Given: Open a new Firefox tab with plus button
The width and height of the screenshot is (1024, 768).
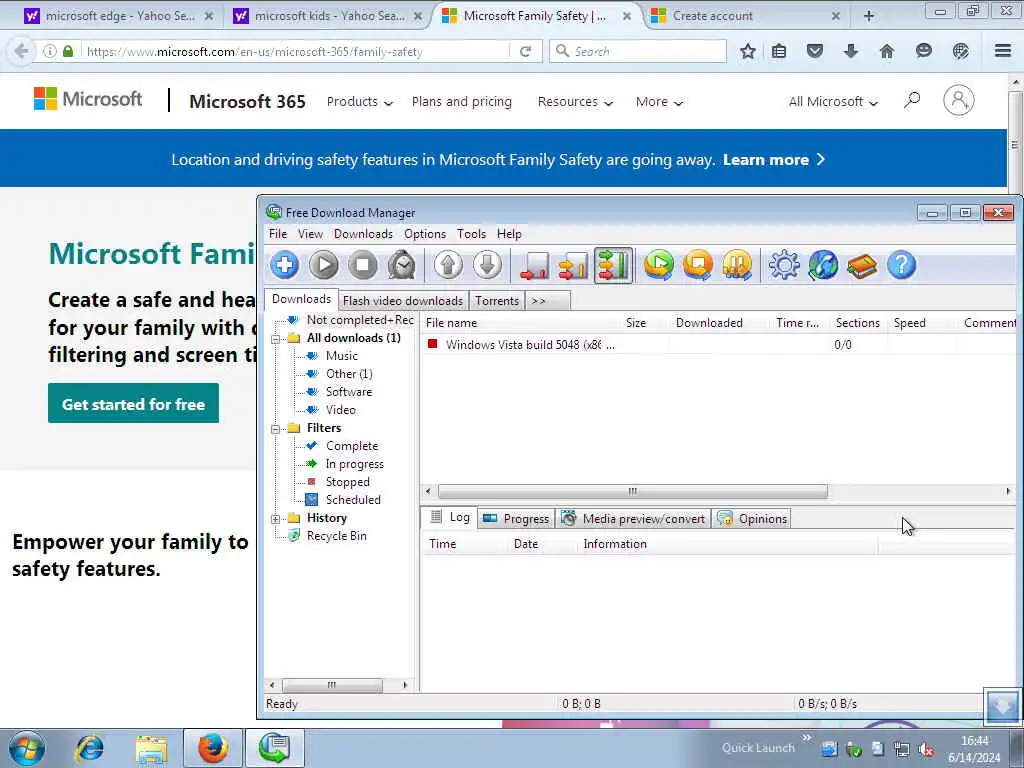Looking at the screenshot, I should [869, 16].
